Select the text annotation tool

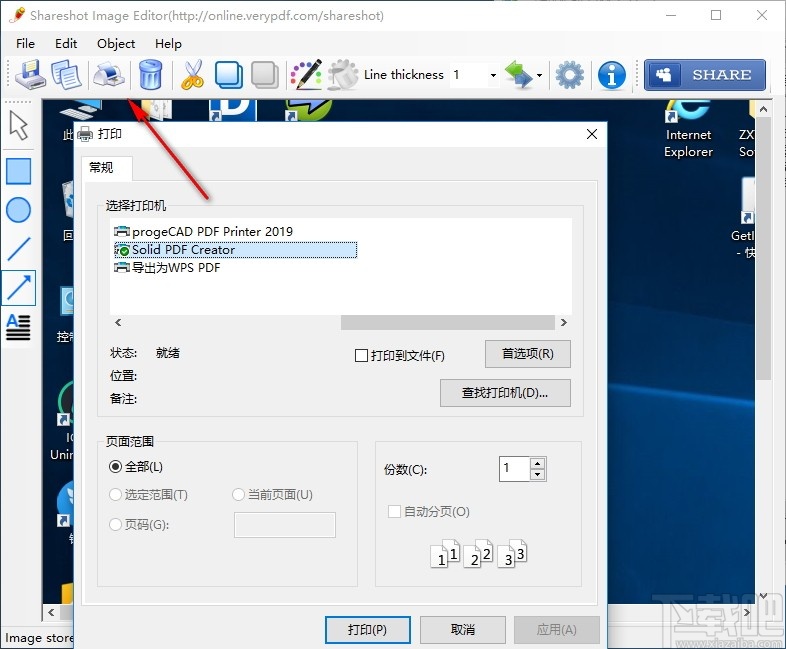click(x=18, y=327)
